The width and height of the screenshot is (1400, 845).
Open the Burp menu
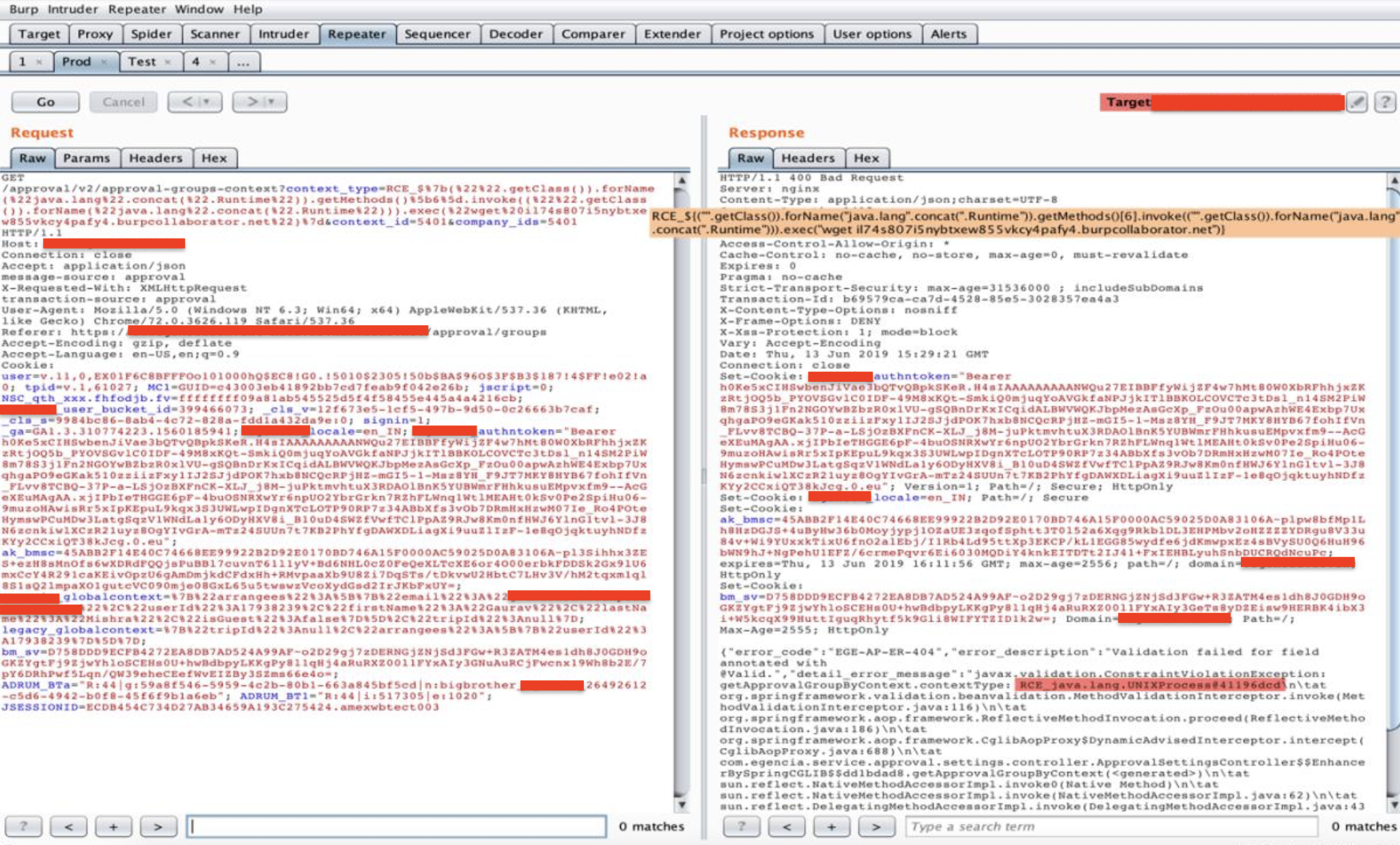click(x=23, y=10)
